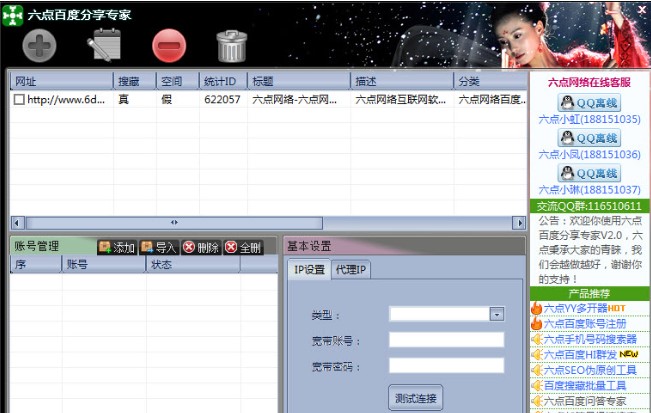Click the trash can clear icon
The image size is (651, 413).
click(232, 46)
